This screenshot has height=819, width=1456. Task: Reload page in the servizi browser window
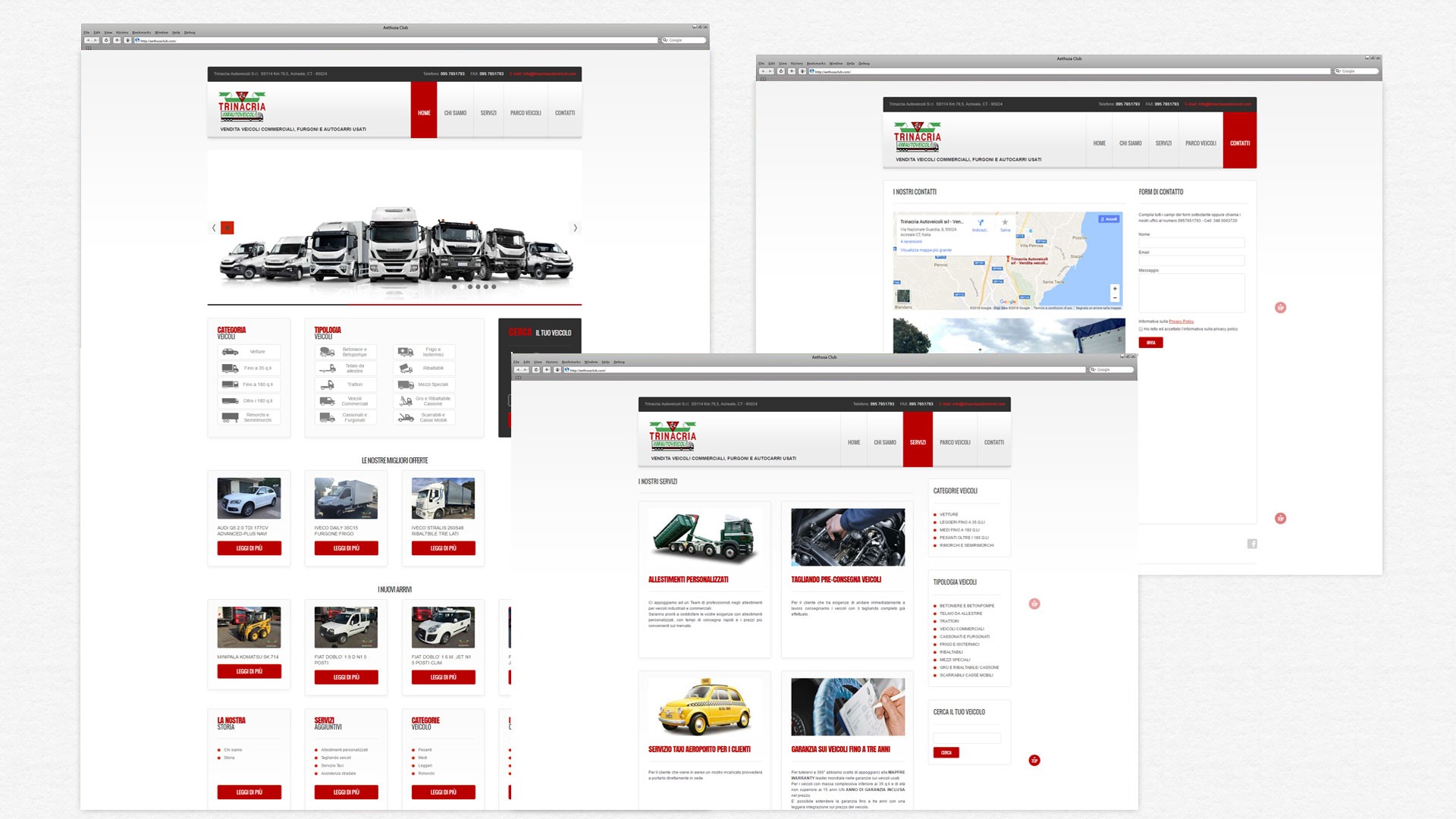536,370
